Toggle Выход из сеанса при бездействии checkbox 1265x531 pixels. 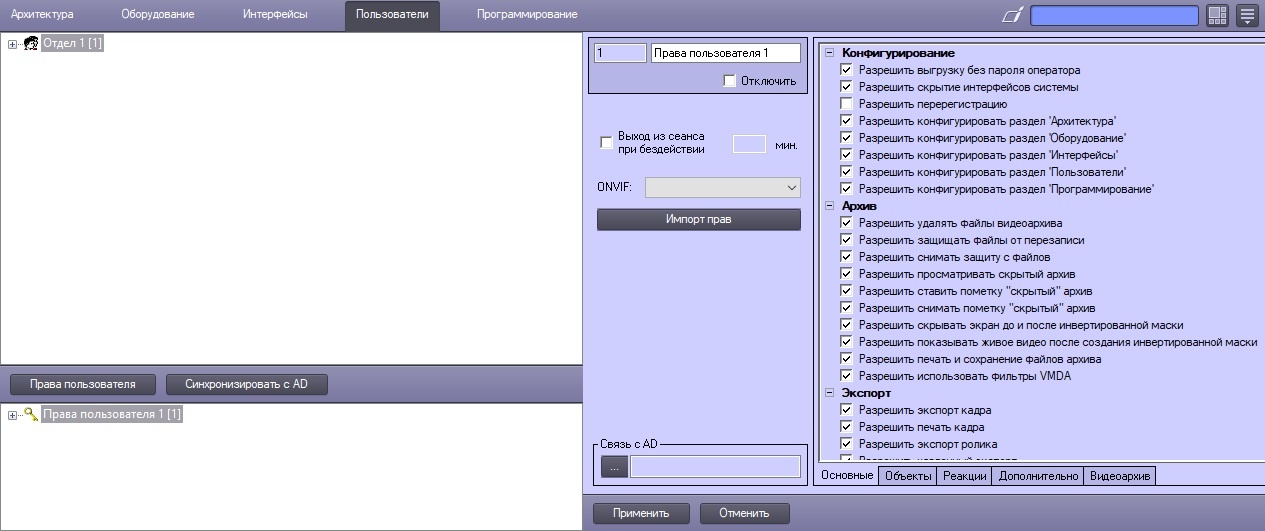[x=606, y=143]
